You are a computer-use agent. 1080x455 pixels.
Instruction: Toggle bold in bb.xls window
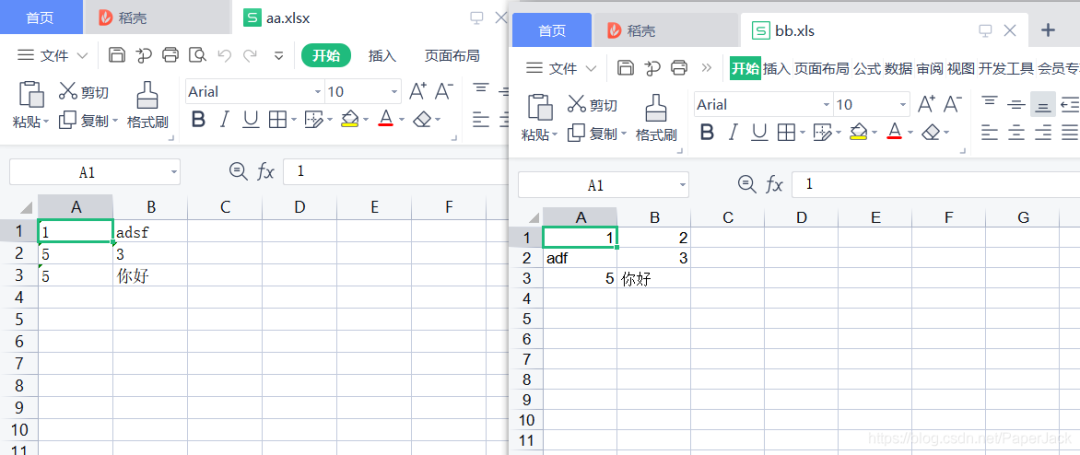pyautogui.click(x=707, y=132)
